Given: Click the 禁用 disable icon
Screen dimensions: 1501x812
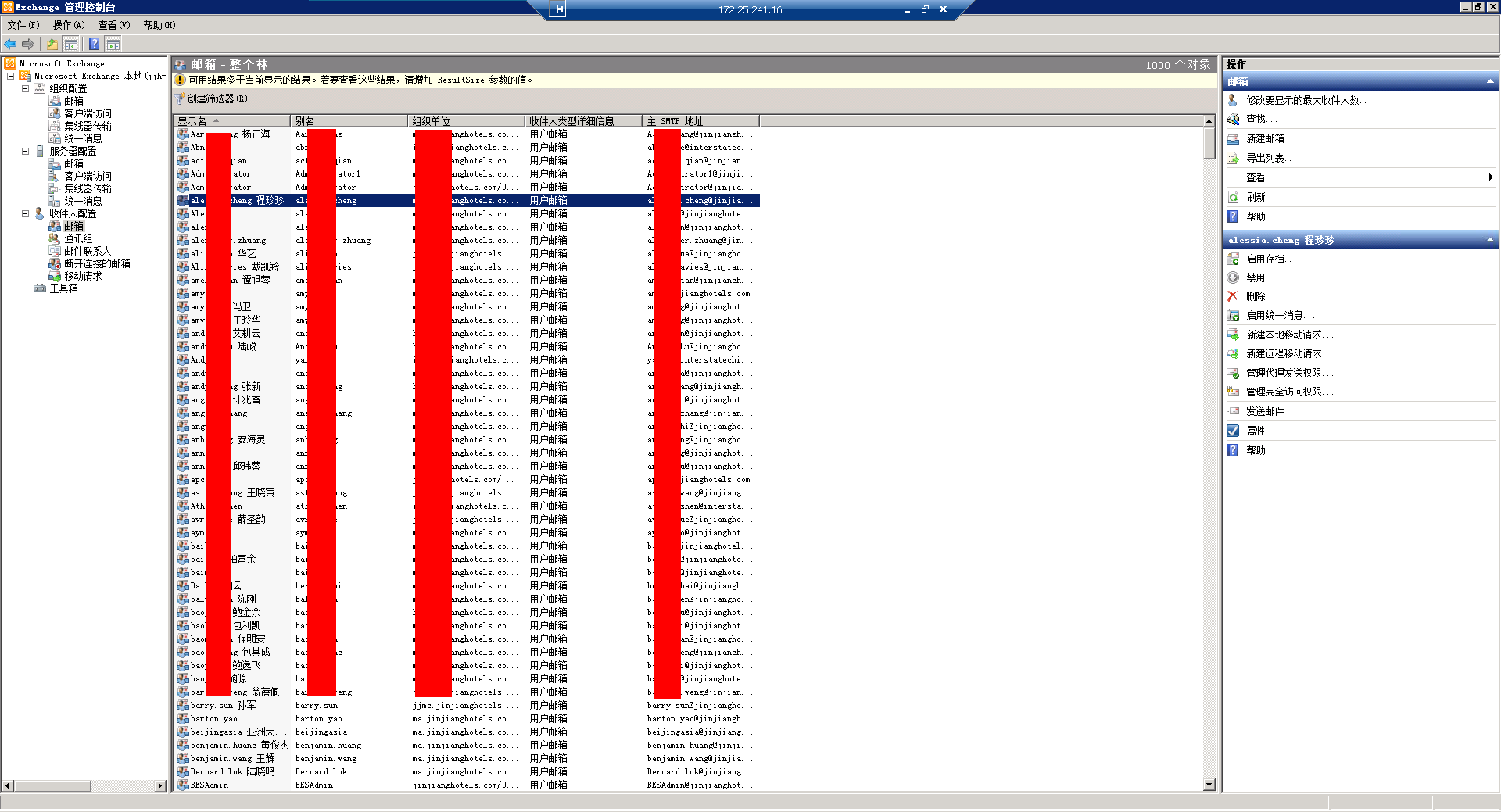Looking at the screenshot, I should pyautogui.click(x=1233, y=277).
